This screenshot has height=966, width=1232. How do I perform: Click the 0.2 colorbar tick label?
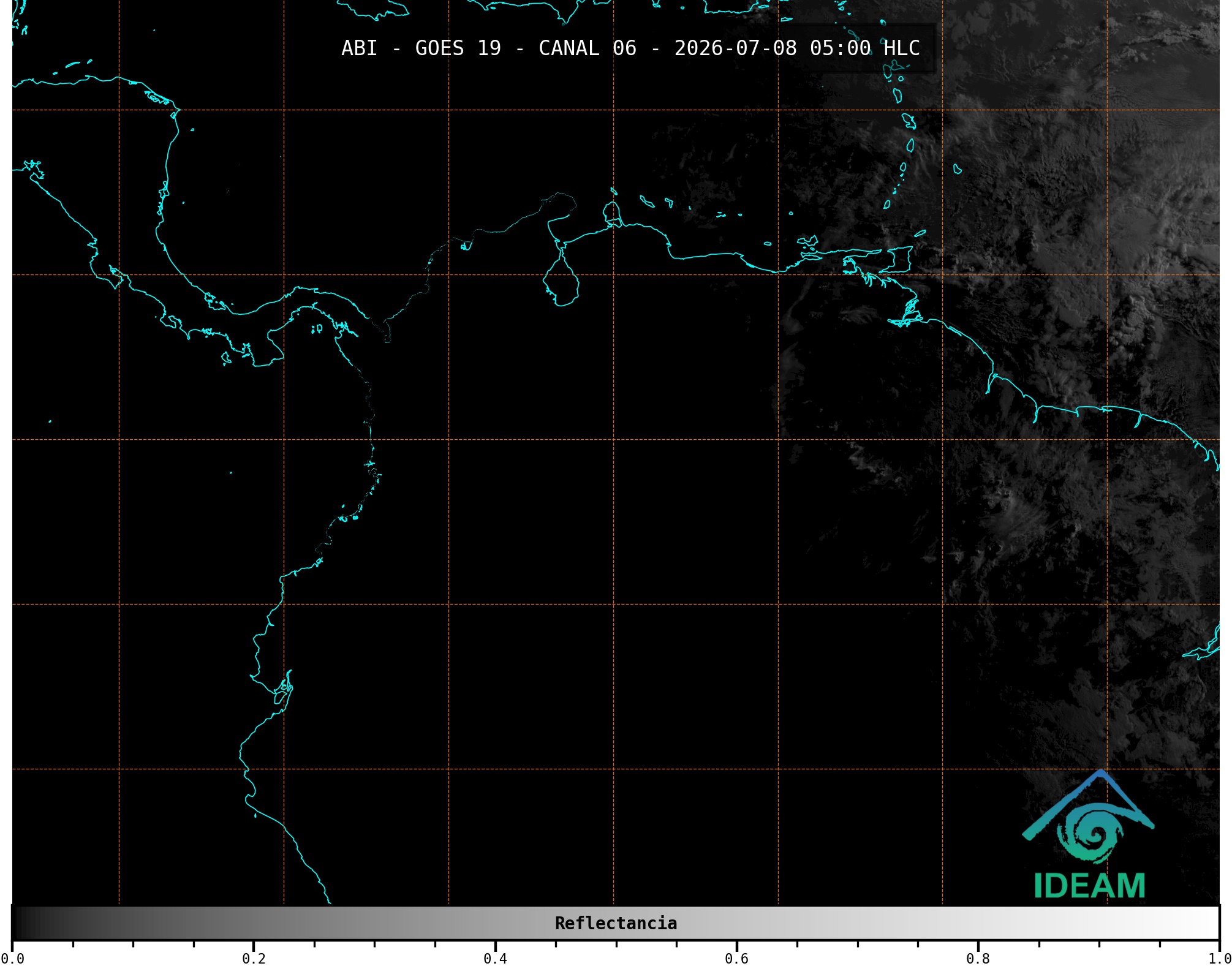[254, 959]
